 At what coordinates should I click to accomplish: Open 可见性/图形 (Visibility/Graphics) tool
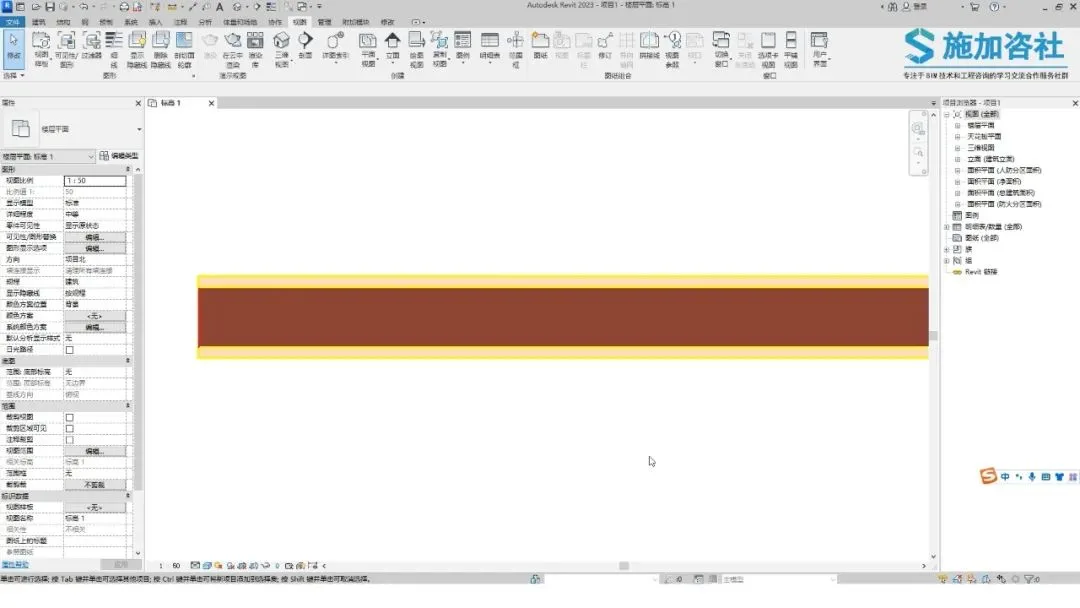[66, 50]
